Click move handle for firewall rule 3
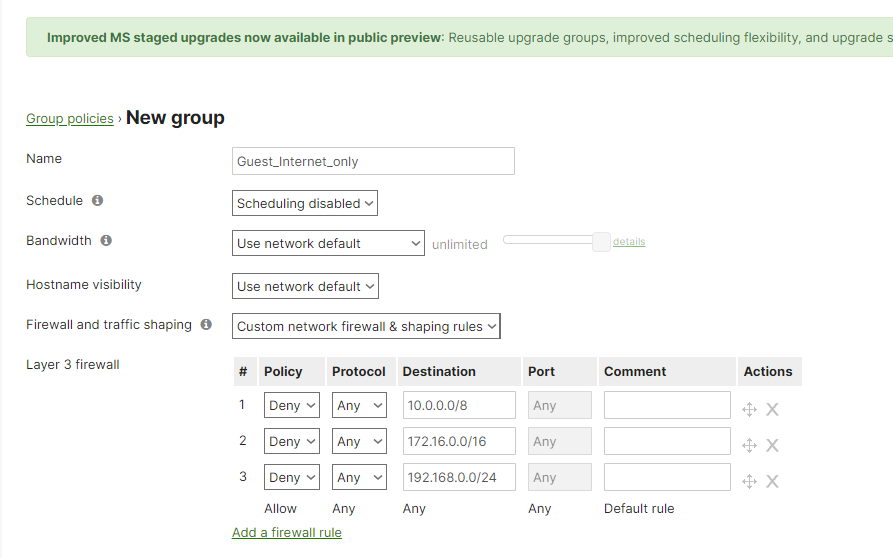Image resolution: width=893 pixels, height=558 pixels. 750,481
